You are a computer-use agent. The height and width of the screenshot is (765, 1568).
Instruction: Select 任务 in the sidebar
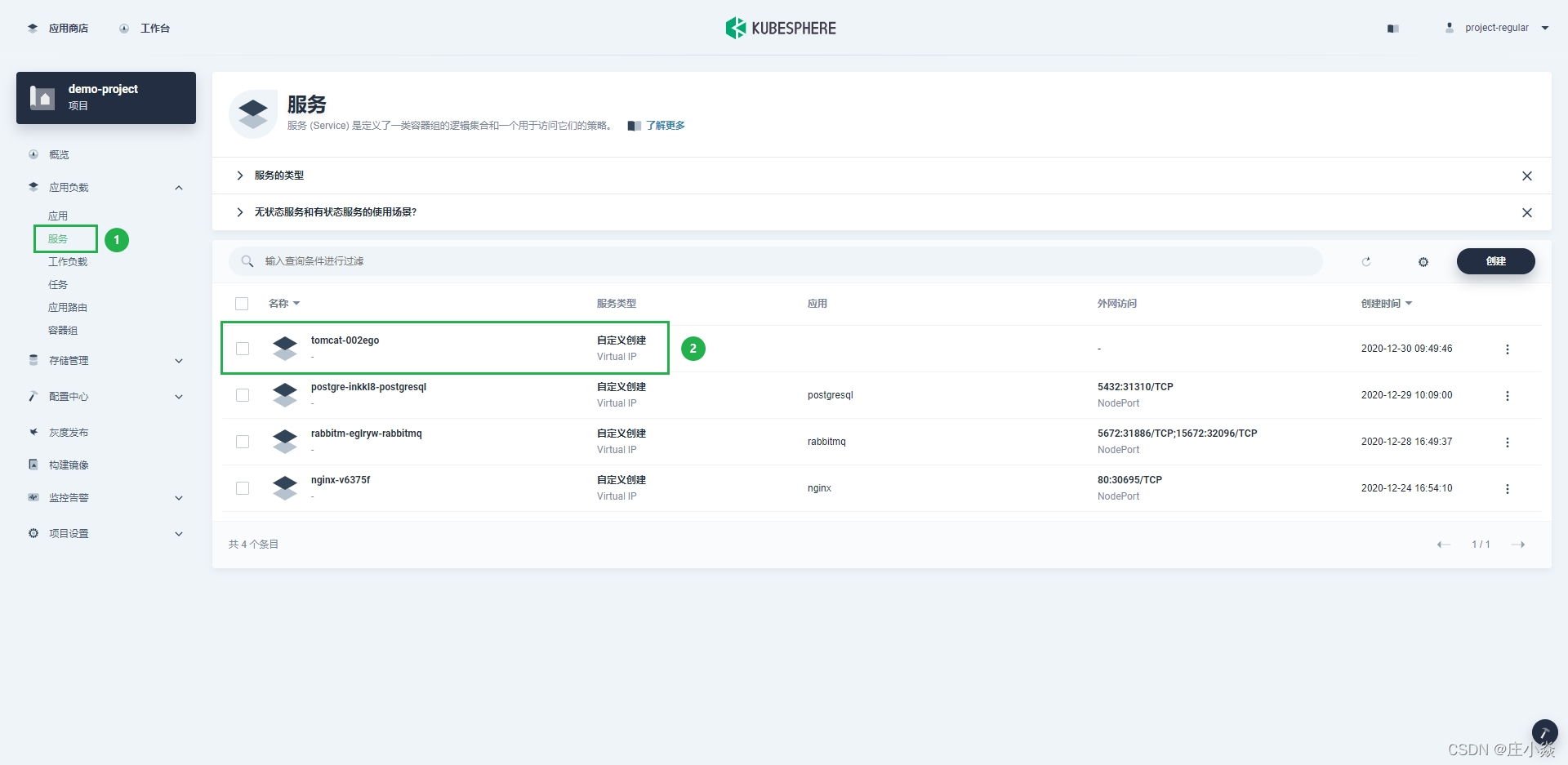point(58,284)
